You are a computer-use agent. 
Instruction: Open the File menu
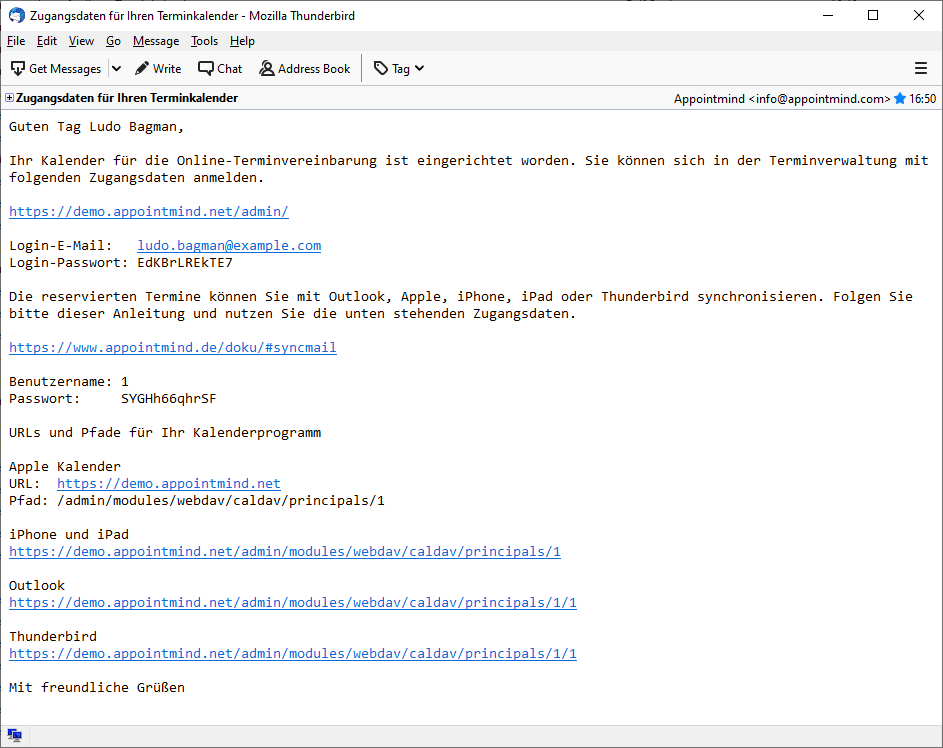point(16,41)
